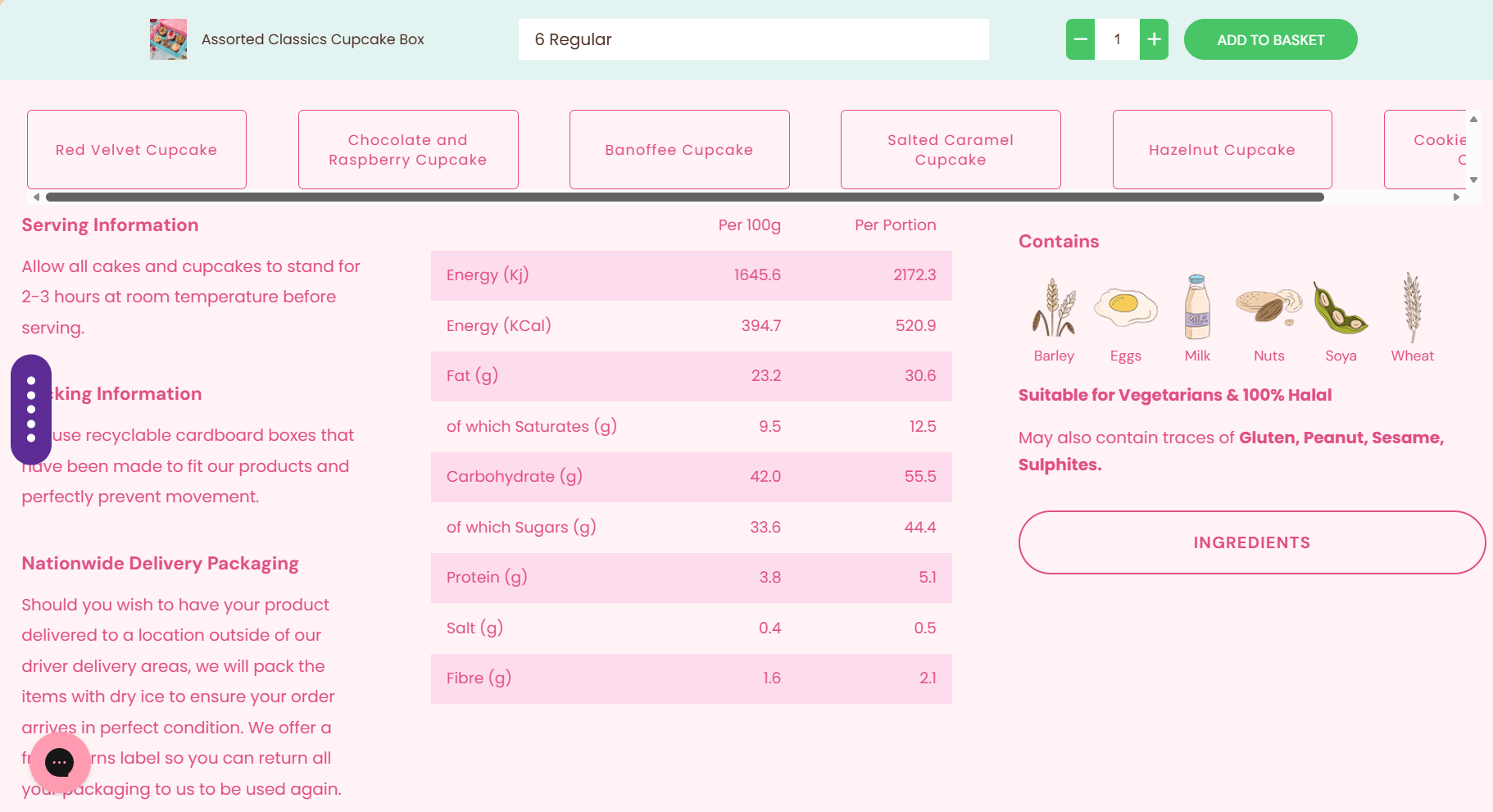This screenshot has height=812, width=1493.
Task: Click the Fibre (g) row label
Action: pyautogui.click(x=479, y=678)
